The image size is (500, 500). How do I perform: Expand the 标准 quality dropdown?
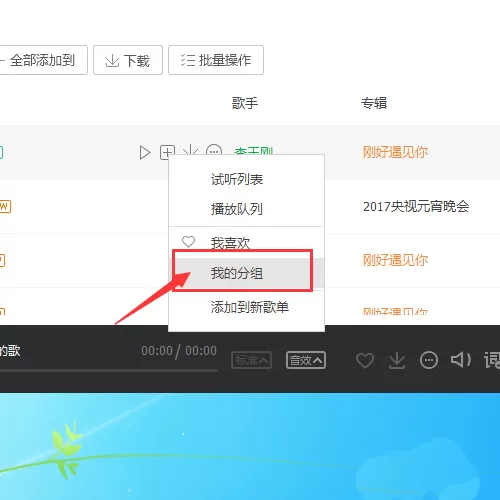pos(252,360)
